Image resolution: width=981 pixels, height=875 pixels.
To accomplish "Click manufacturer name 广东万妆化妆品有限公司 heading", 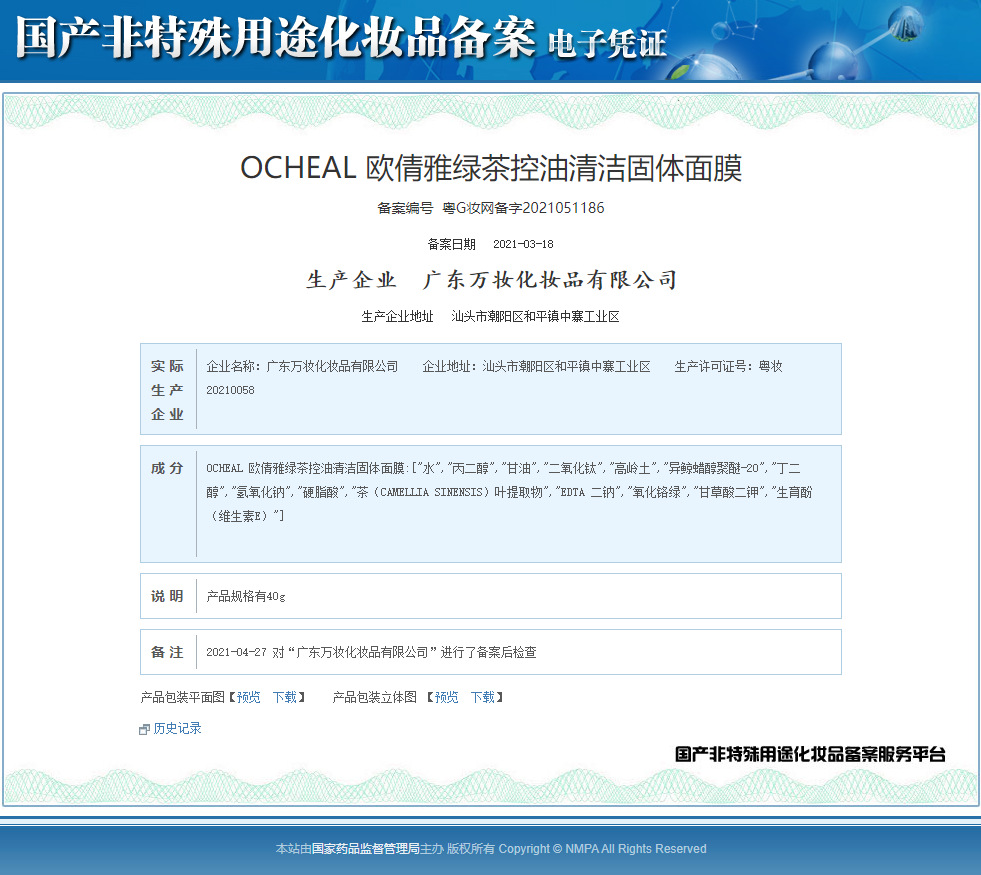I will (550, 280).
